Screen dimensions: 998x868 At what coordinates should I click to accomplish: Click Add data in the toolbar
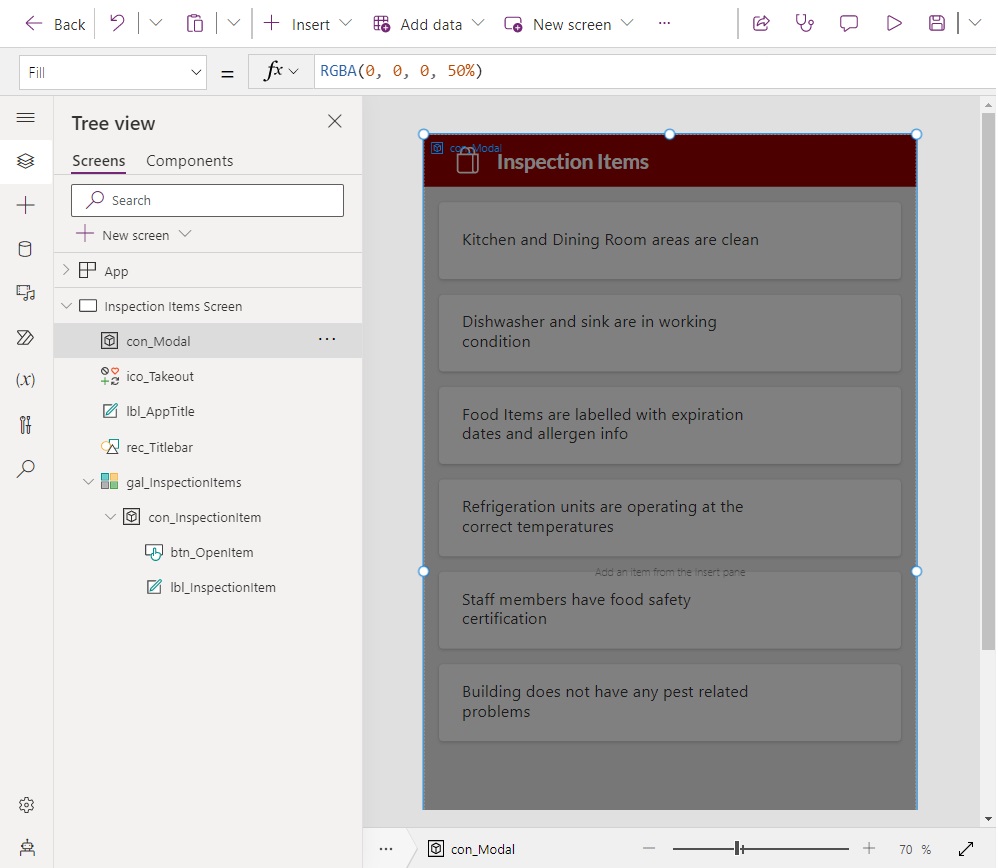[x=428, y=24]
